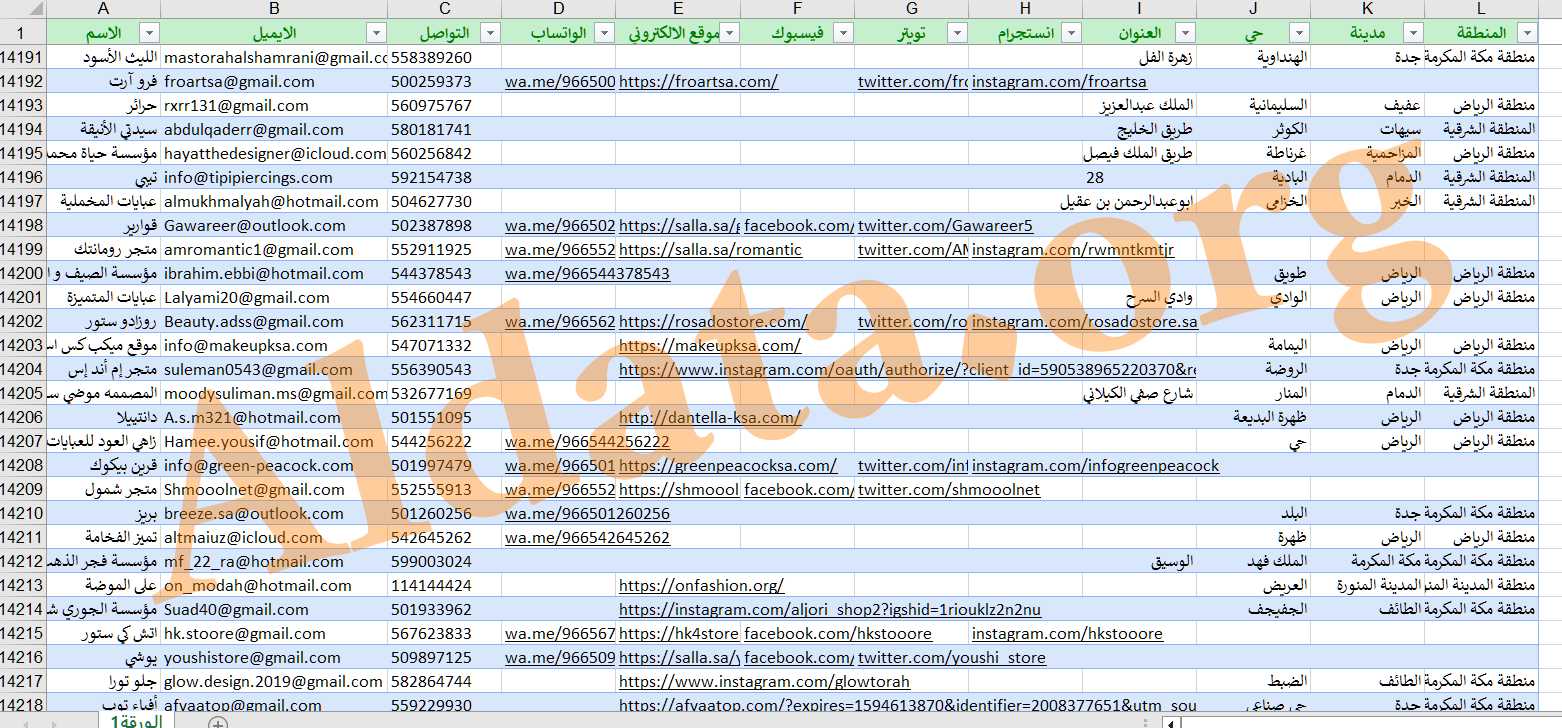The image size is (1562, 728).
Task: Select column E header
Action: pos(679,9)
